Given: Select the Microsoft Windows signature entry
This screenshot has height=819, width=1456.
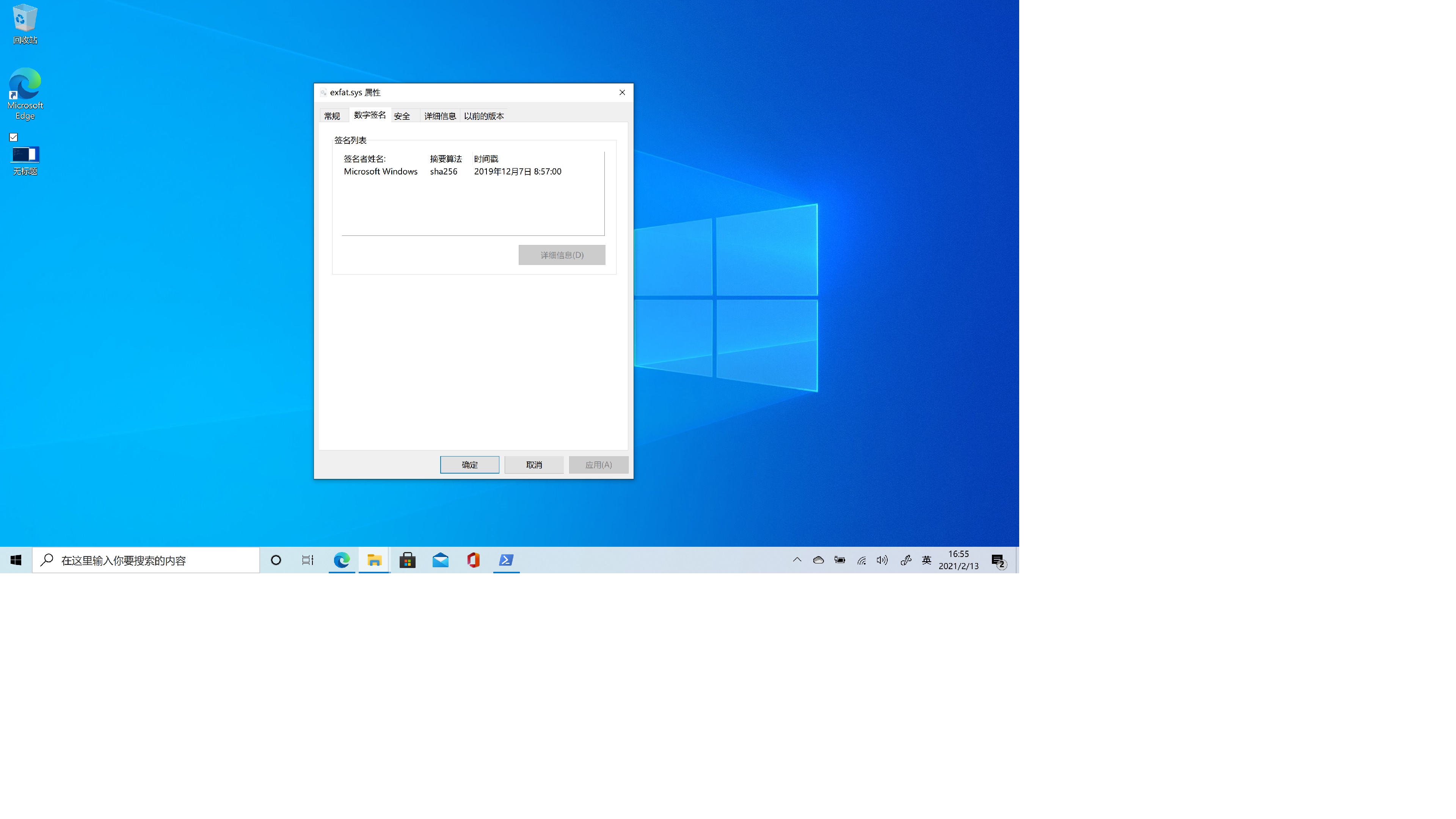Looking at the screenshot, I should click(380, 171).
